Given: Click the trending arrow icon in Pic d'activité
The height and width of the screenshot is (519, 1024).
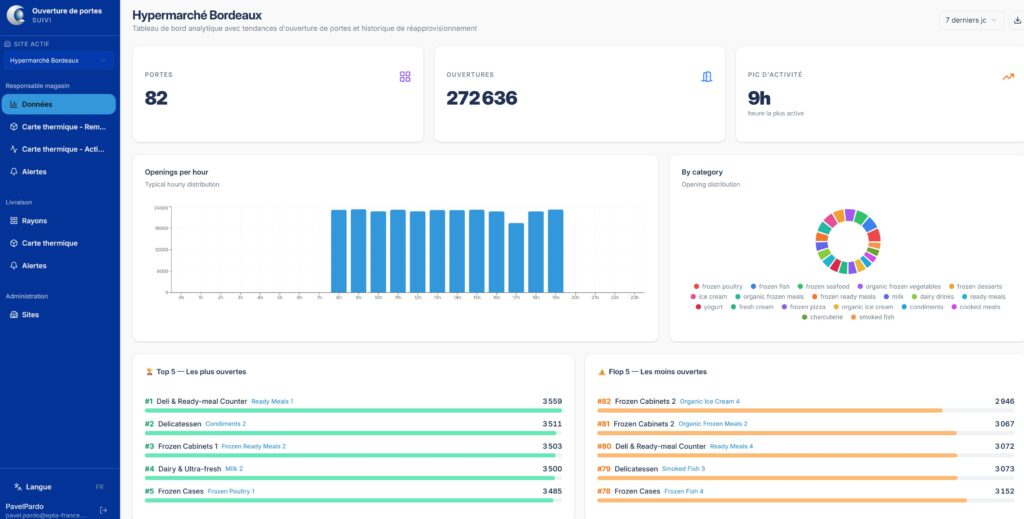Looking at the screenshot, I should click(x=1008, y=77).
